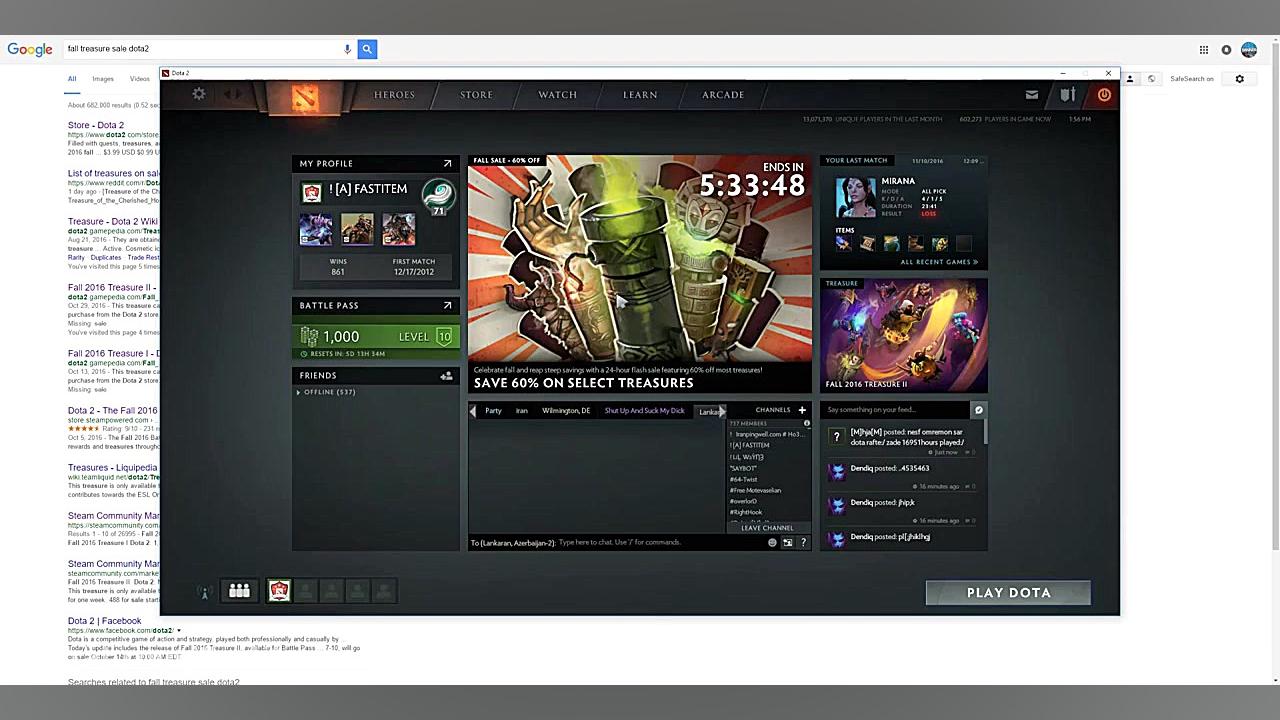Open the party members icon
The image size is (1280, 720).
pos(239,591)
